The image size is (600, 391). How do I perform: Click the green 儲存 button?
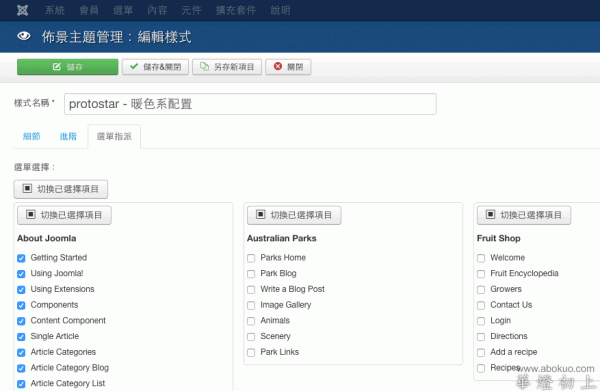coord(67,67)
